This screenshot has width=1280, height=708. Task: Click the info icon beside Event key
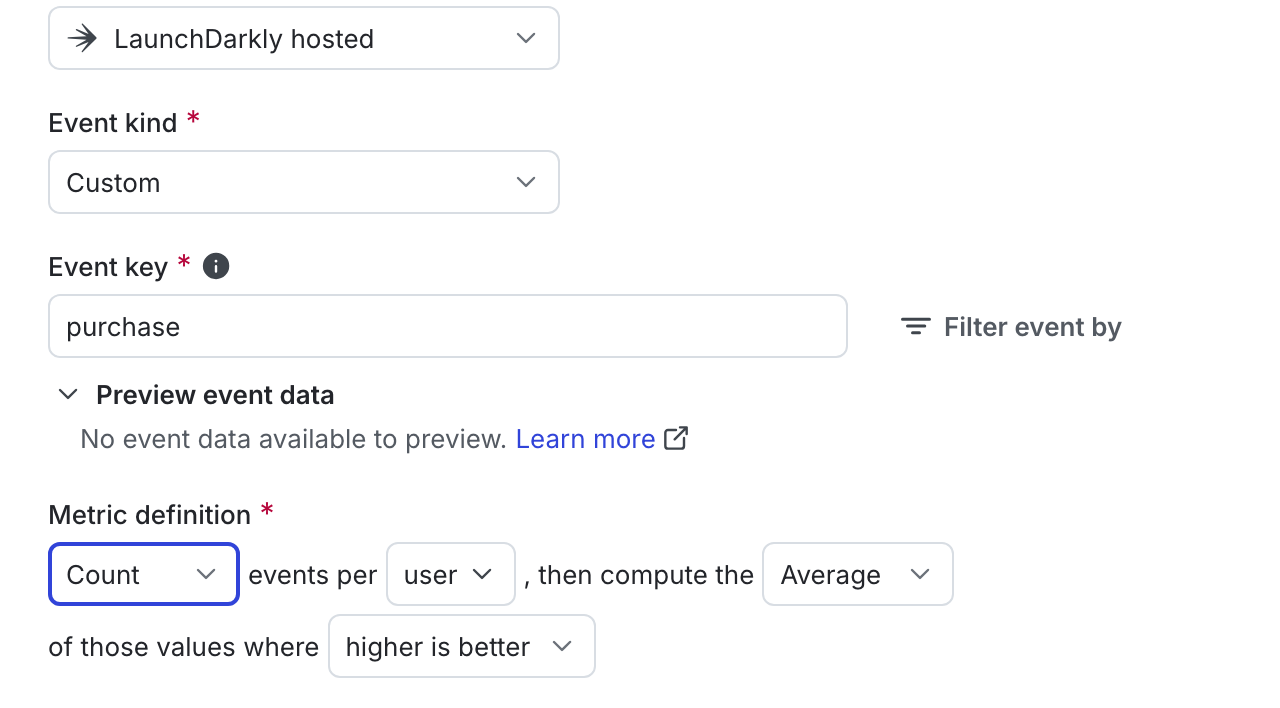[x=216, y=266]
